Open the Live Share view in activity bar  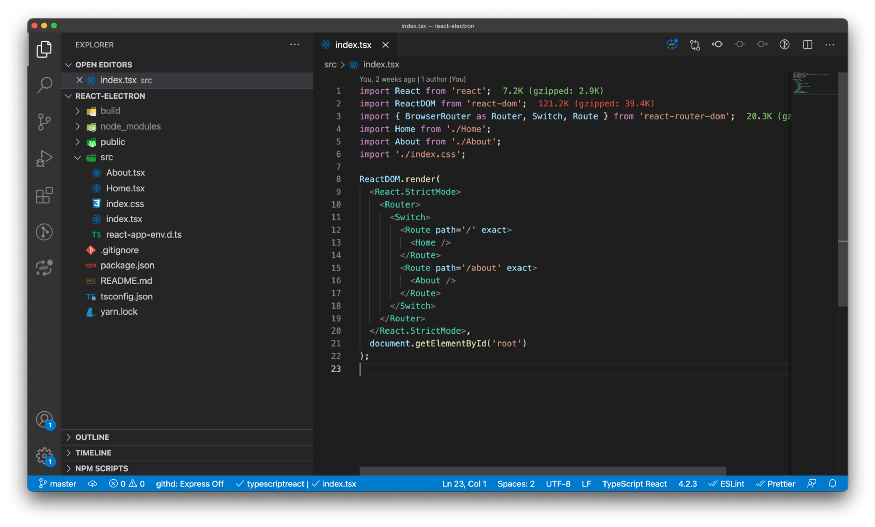point(44,268)
